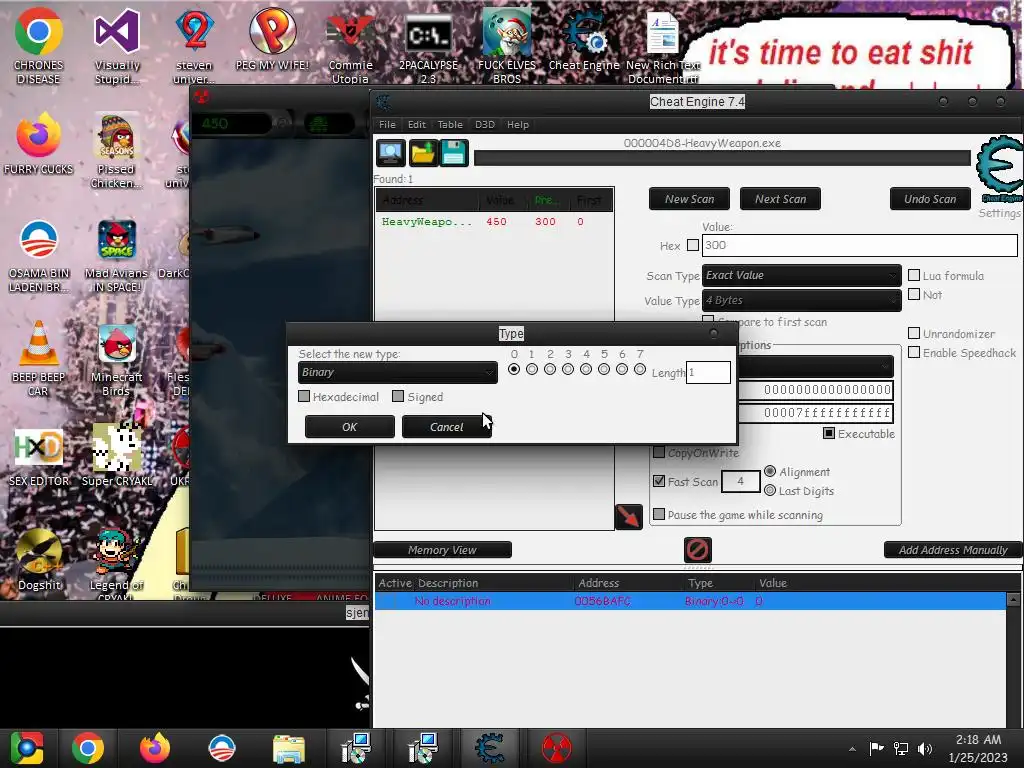Screen dimensions: 1024x768
Task: Open FUCK ELVES BROS desktop icon
Action: pyautogui.click(x=507, y=46)
